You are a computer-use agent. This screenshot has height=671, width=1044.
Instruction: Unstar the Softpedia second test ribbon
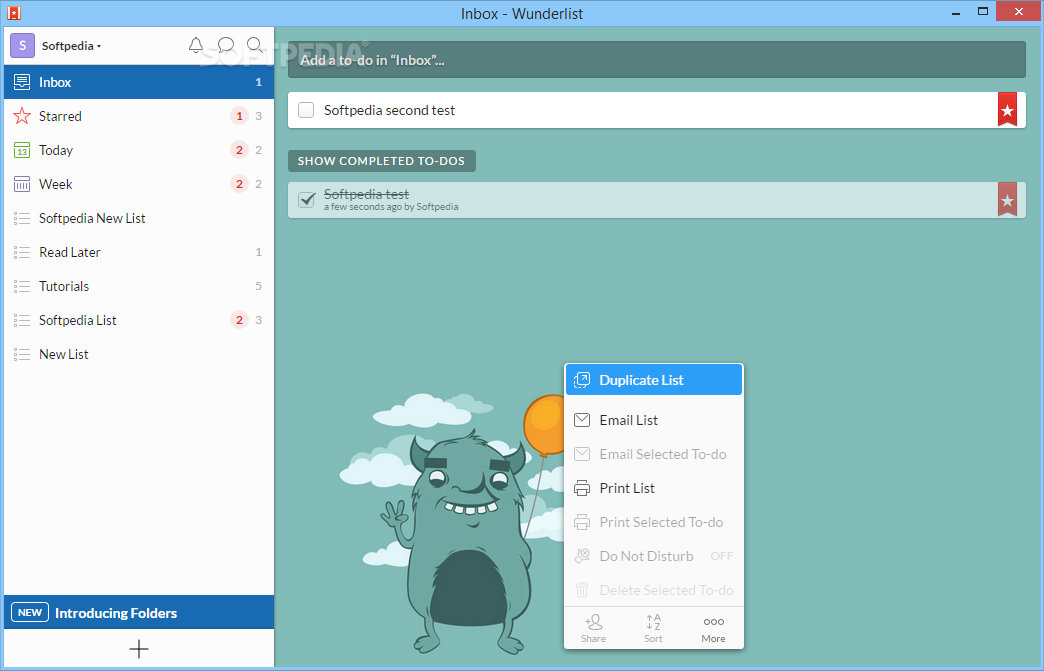(1007, 109)
